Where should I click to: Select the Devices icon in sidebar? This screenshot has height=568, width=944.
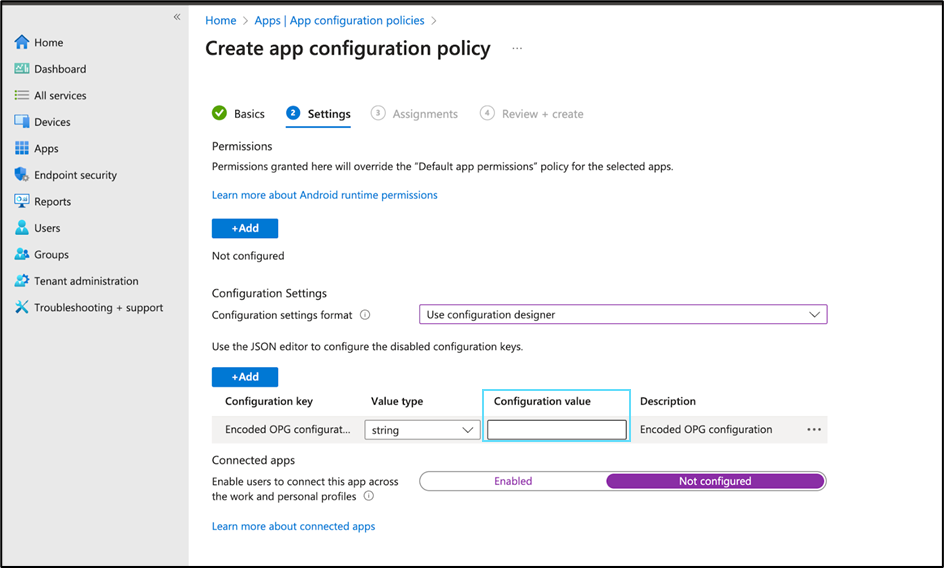pyautogui.click(x=22, y=122)
